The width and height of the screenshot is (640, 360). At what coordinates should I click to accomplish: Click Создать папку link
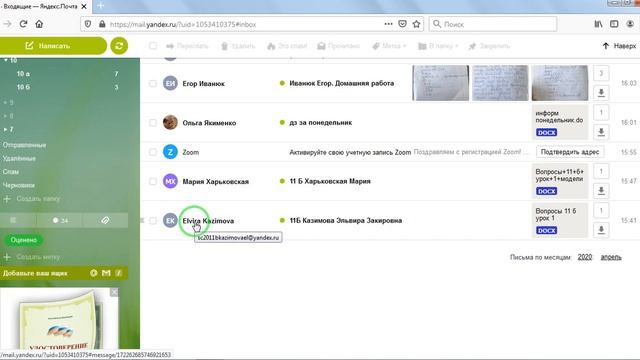click(32, 199)
